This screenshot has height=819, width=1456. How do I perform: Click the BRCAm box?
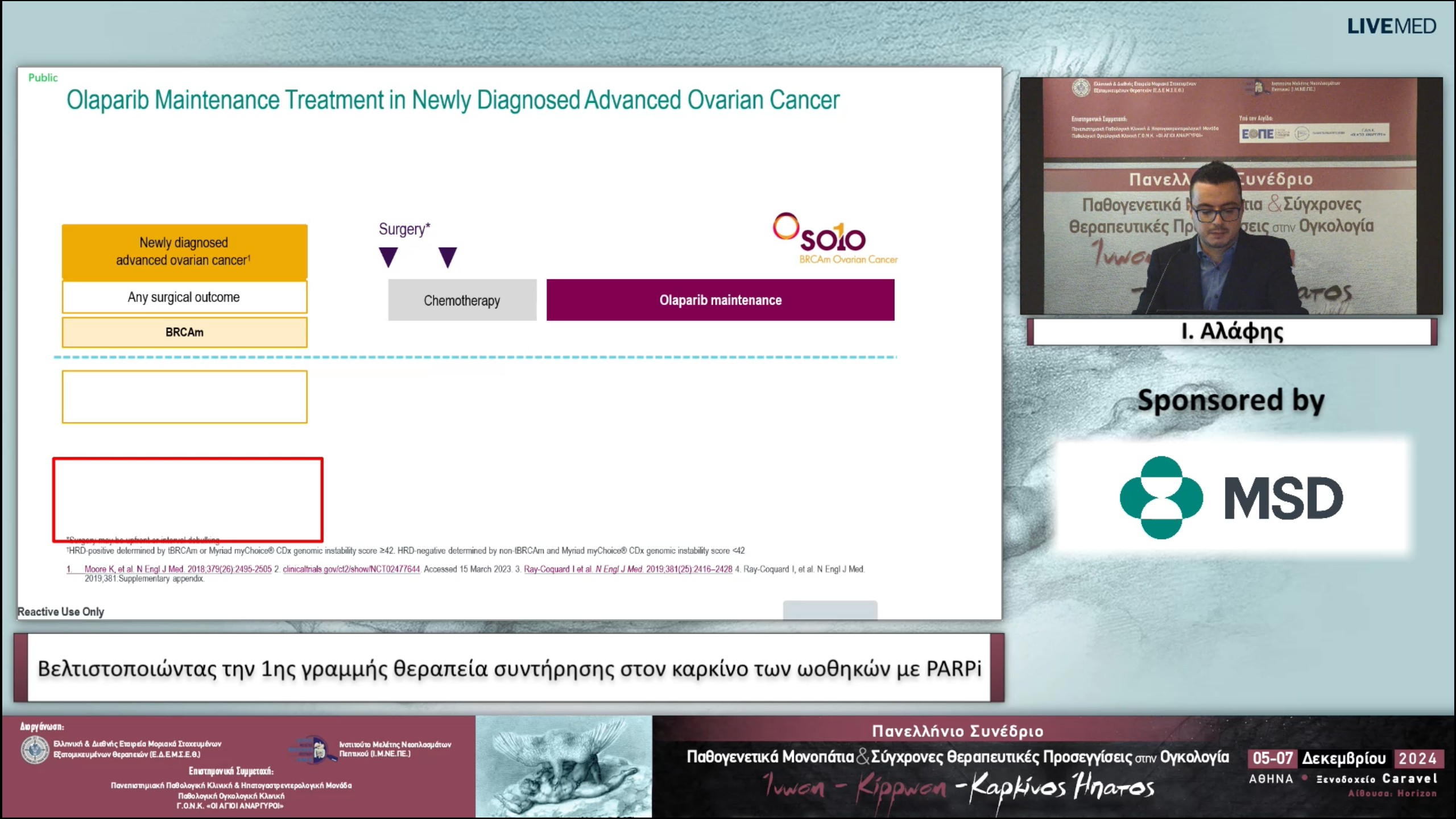coord(184,332)
